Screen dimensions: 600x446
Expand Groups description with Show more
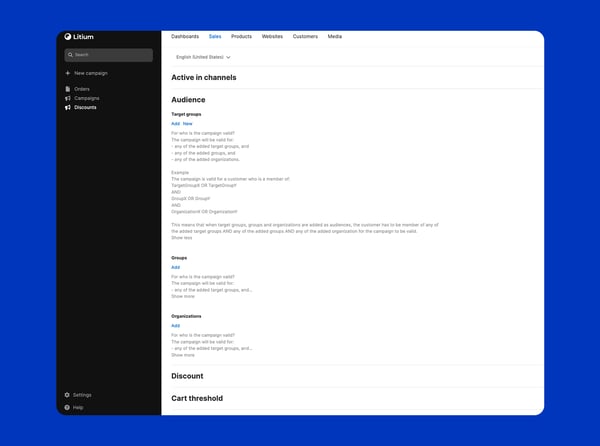pyautogui.click(x=183, y=296)
